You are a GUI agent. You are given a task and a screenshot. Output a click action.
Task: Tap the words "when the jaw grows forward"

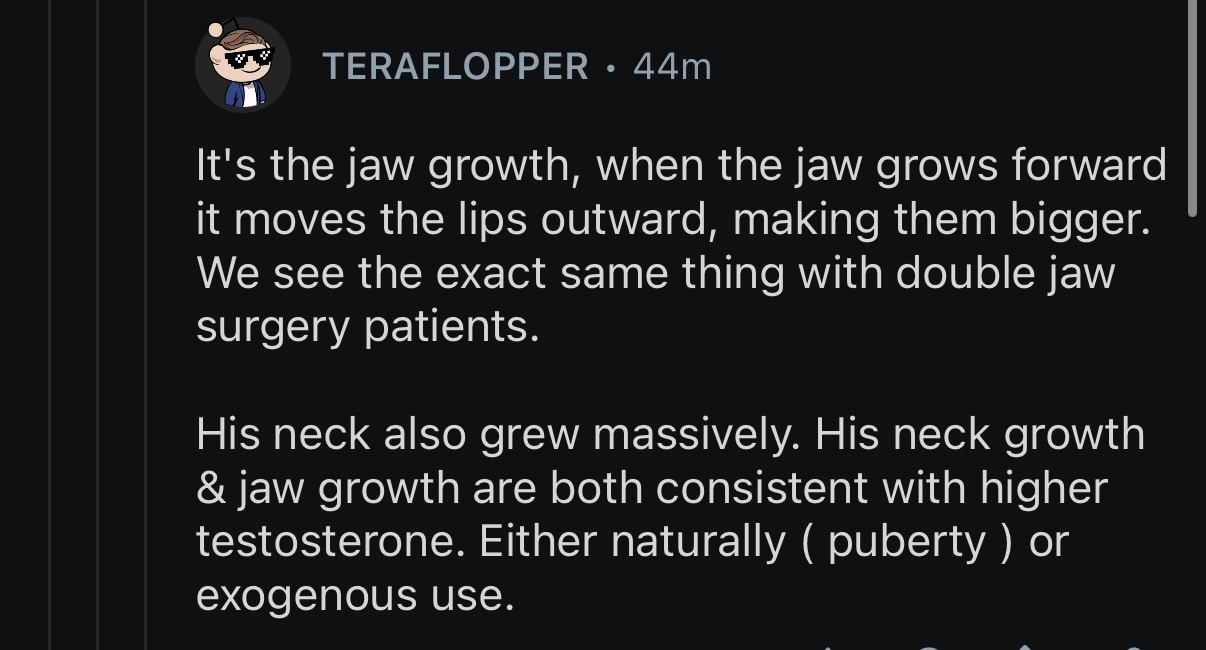[x=882, y=165]
